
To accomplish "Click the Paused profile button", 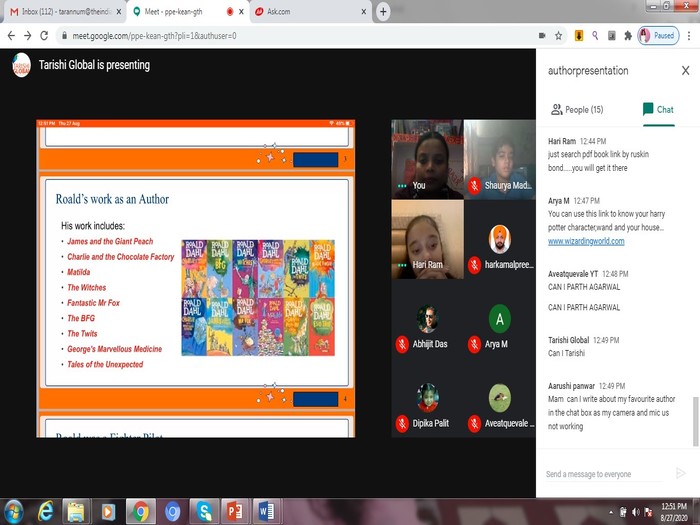I will [x=658, y=36].
